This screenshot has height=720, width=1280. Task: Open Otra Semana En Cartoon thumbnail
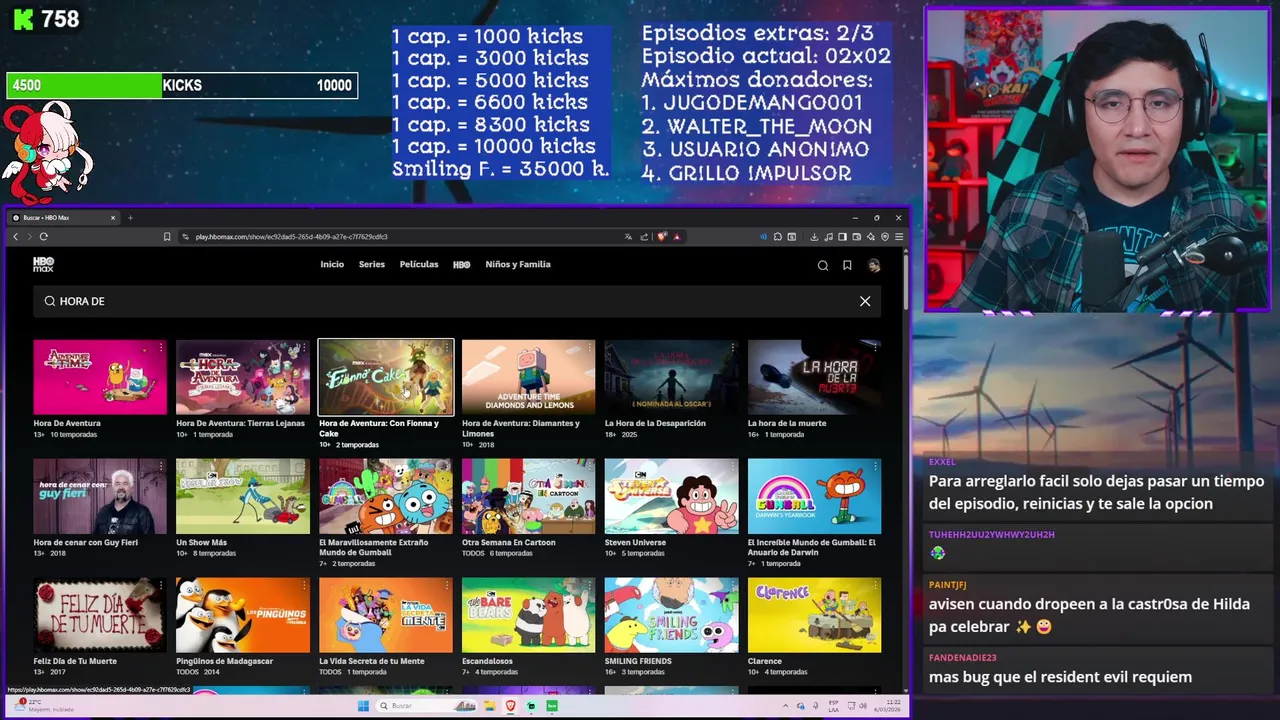tap(529, 496)
